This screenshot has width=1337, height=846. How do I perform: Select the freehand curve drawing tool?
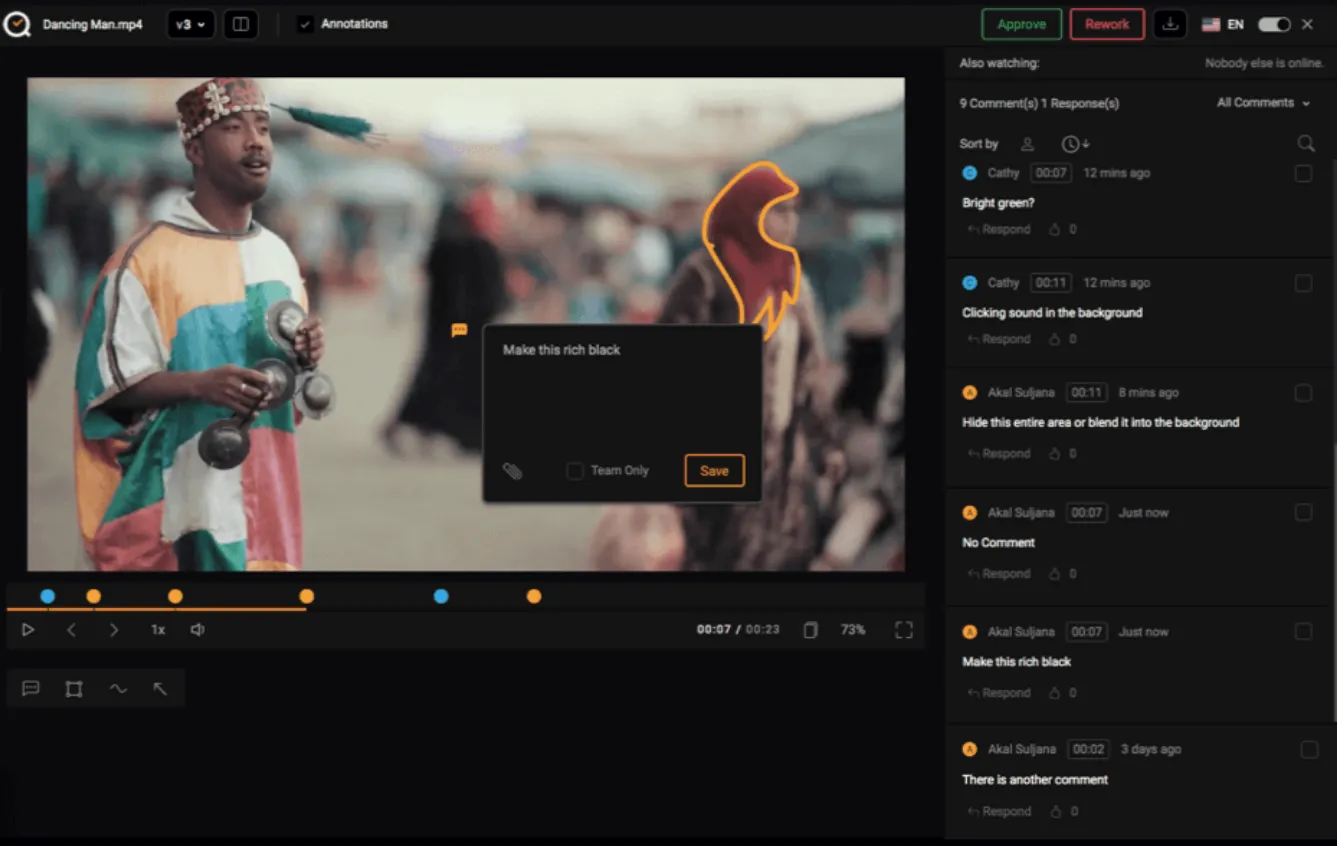coord(118,689)
